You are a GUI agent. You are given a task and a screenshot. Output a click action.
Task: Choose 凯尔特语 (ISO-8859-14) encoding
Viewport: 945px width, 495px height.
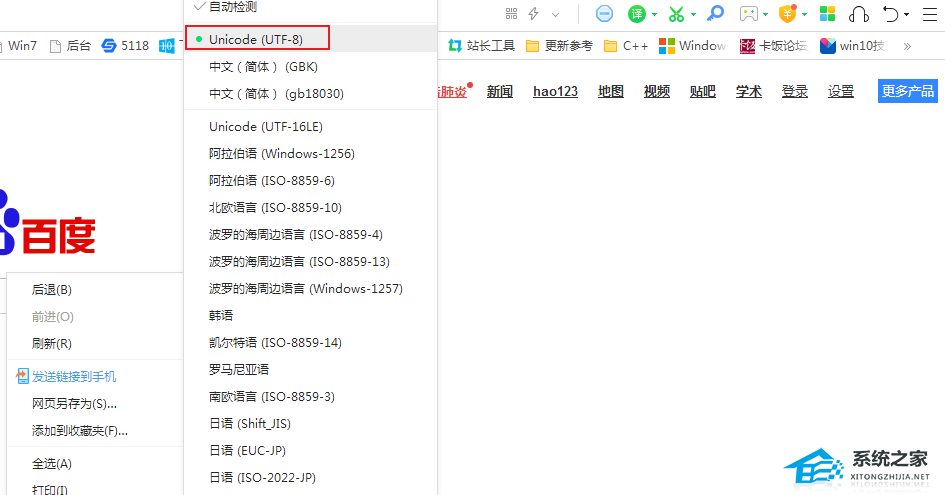310,342
